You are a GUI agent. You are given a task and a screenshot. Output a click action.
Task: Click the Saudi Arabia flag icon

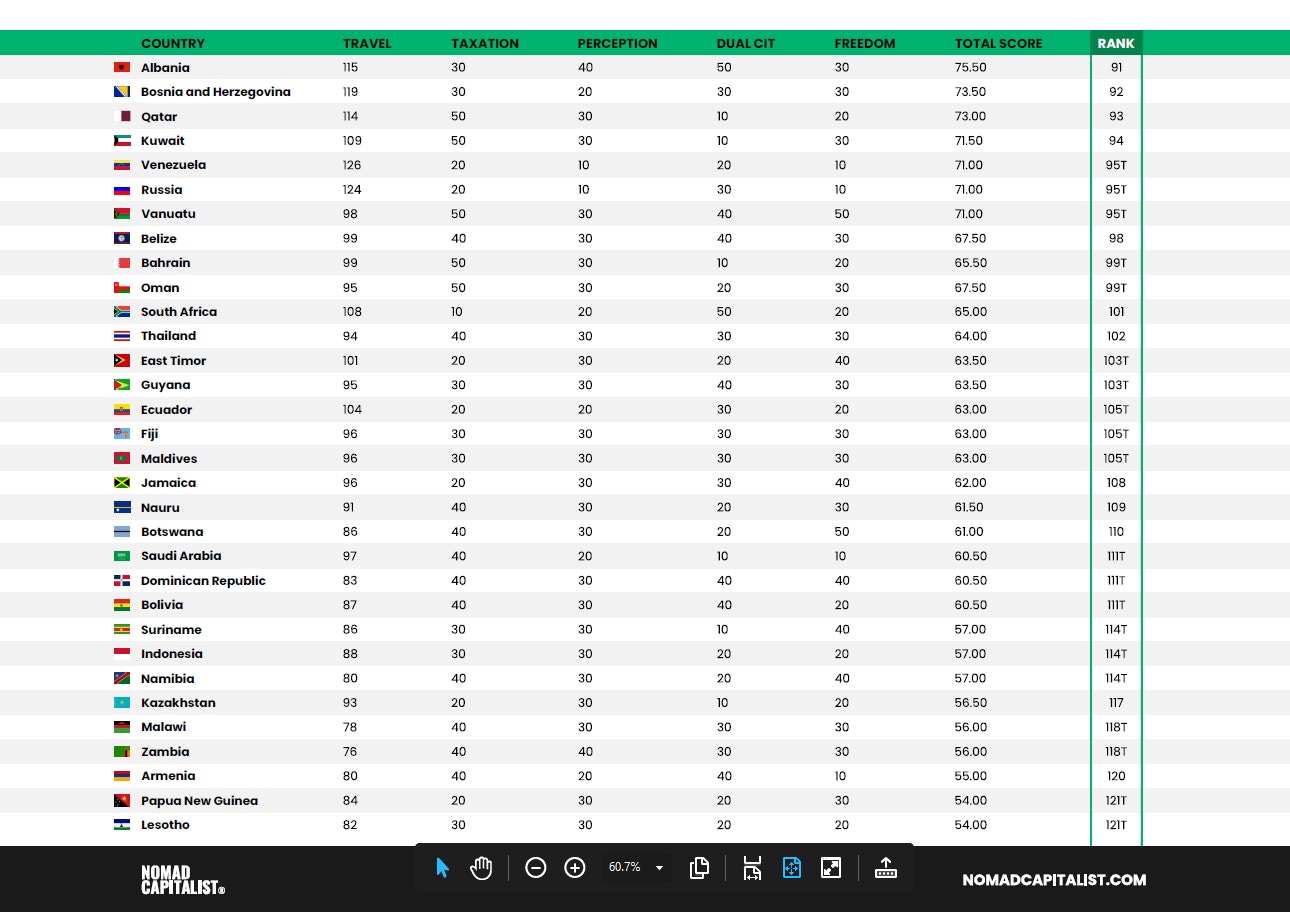coord(122,556)
